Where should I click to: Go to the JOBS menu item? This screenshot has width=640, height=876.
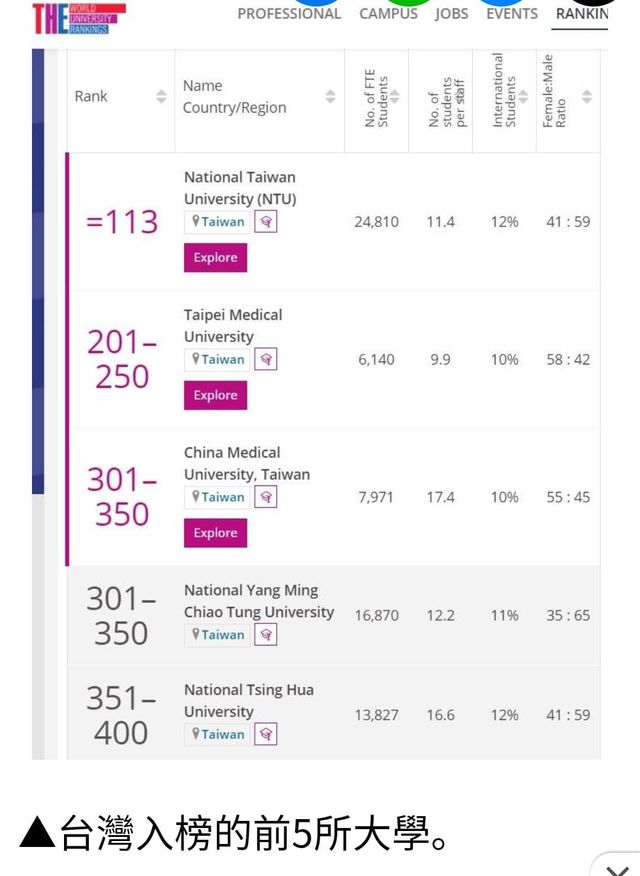[452, 14]
